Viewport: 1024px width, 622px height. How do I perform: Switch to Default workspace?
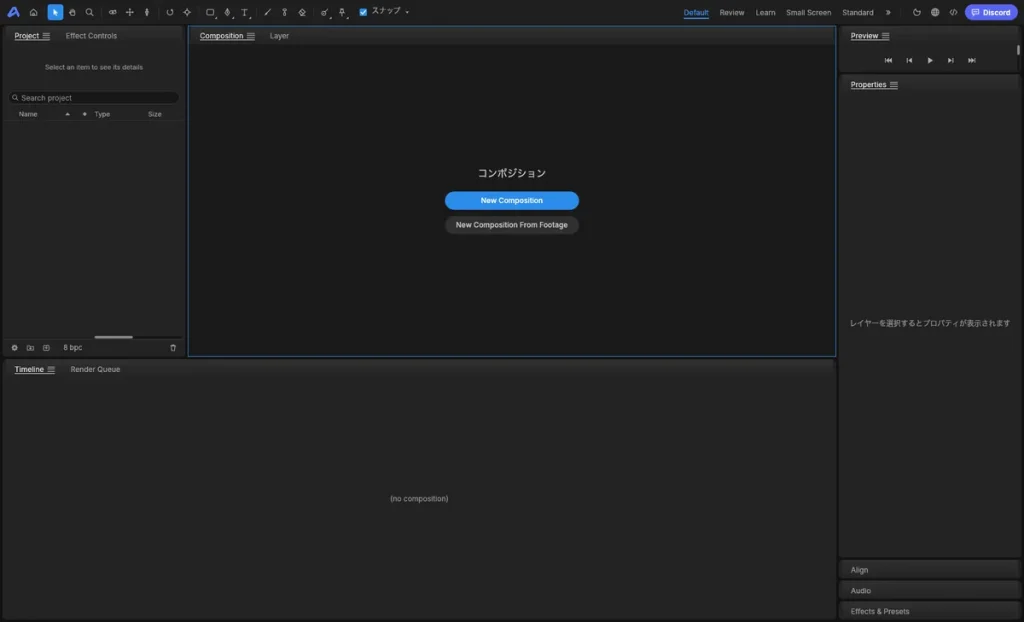coord(696,12)
